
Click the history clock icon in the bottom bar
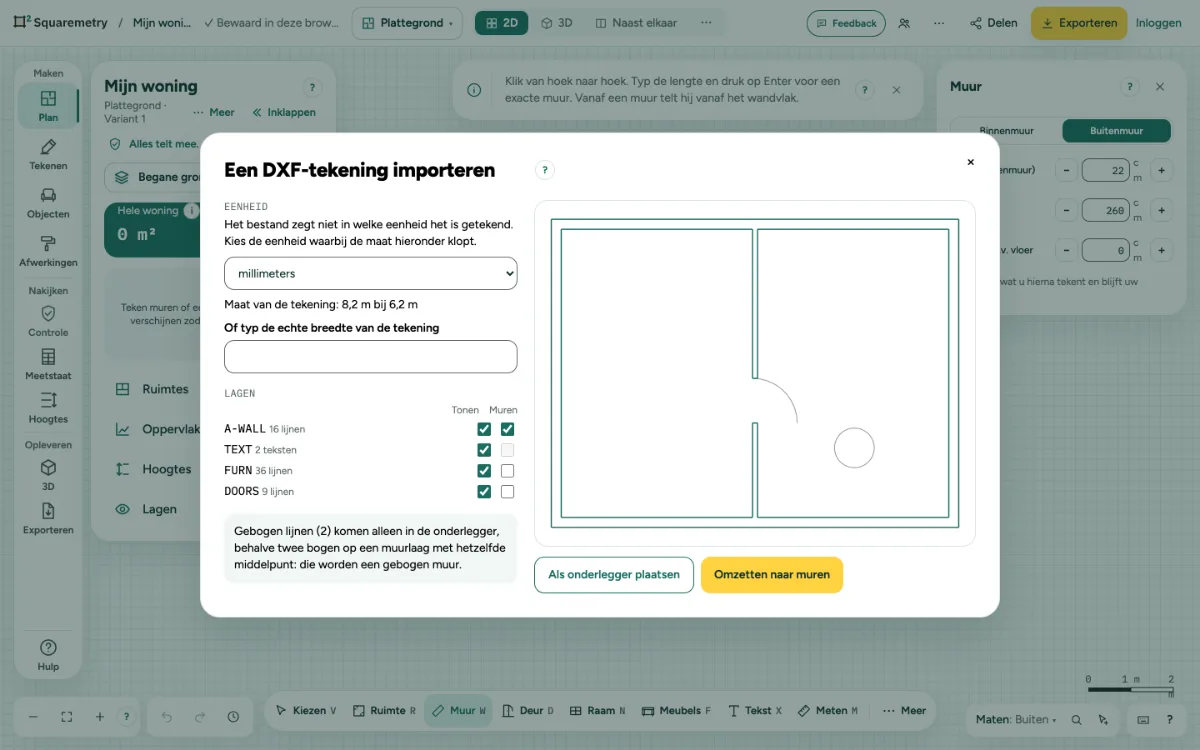point(233,717)
